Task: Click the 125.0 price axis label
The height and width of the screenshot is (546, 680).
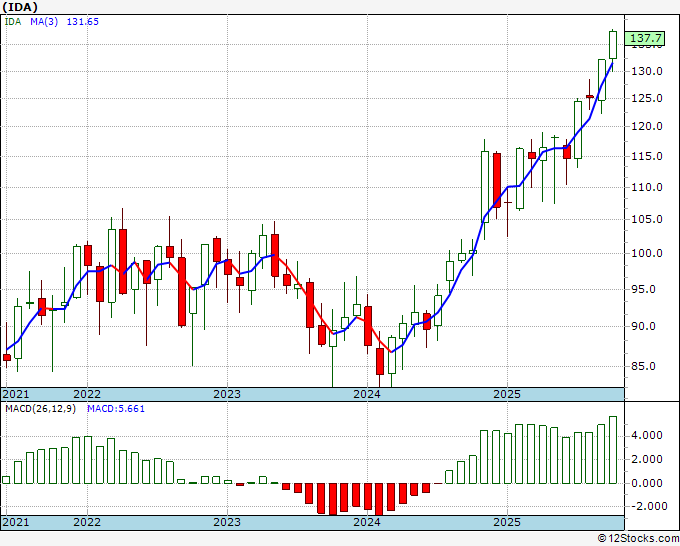Action: point(647,98)
